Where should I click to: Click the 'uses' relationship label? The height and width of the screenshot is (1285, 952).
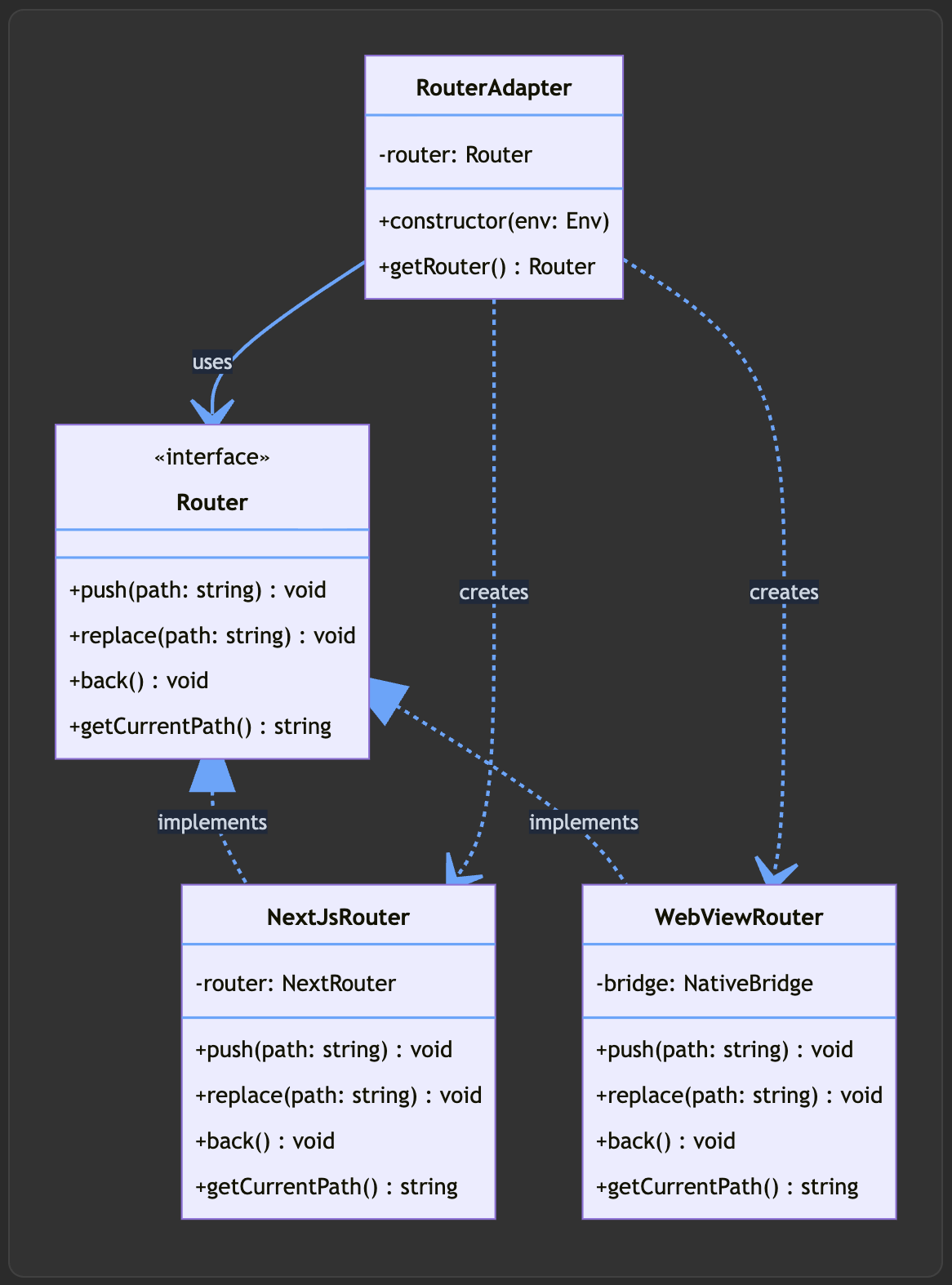click(212, 362)
